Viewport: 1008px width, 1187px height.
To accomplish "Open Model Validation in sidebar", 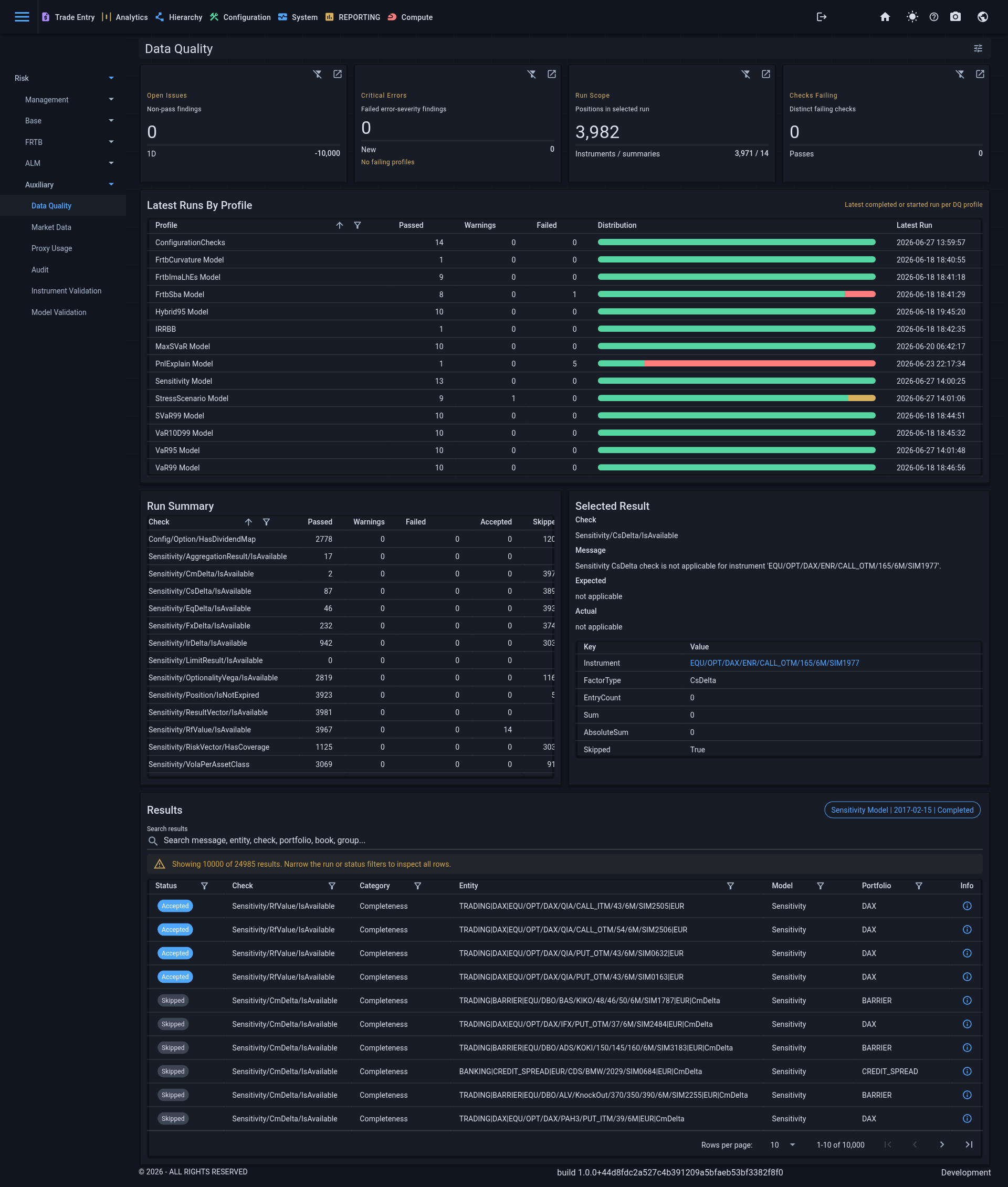I will coord(59,312).
